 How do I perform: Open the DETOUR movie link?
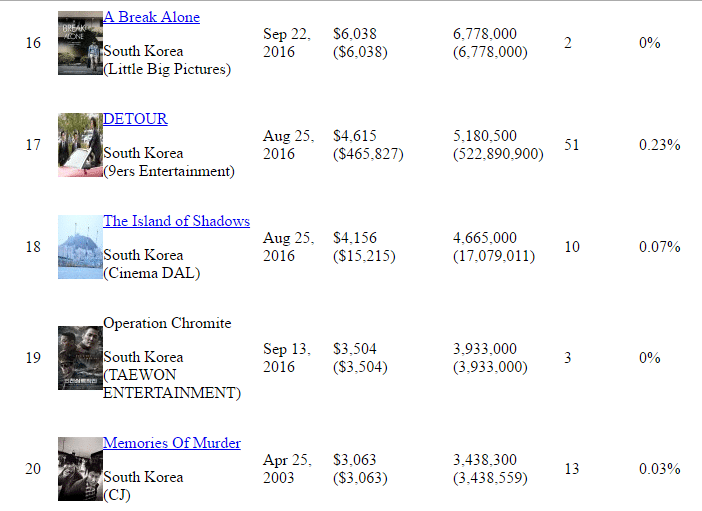135,119
